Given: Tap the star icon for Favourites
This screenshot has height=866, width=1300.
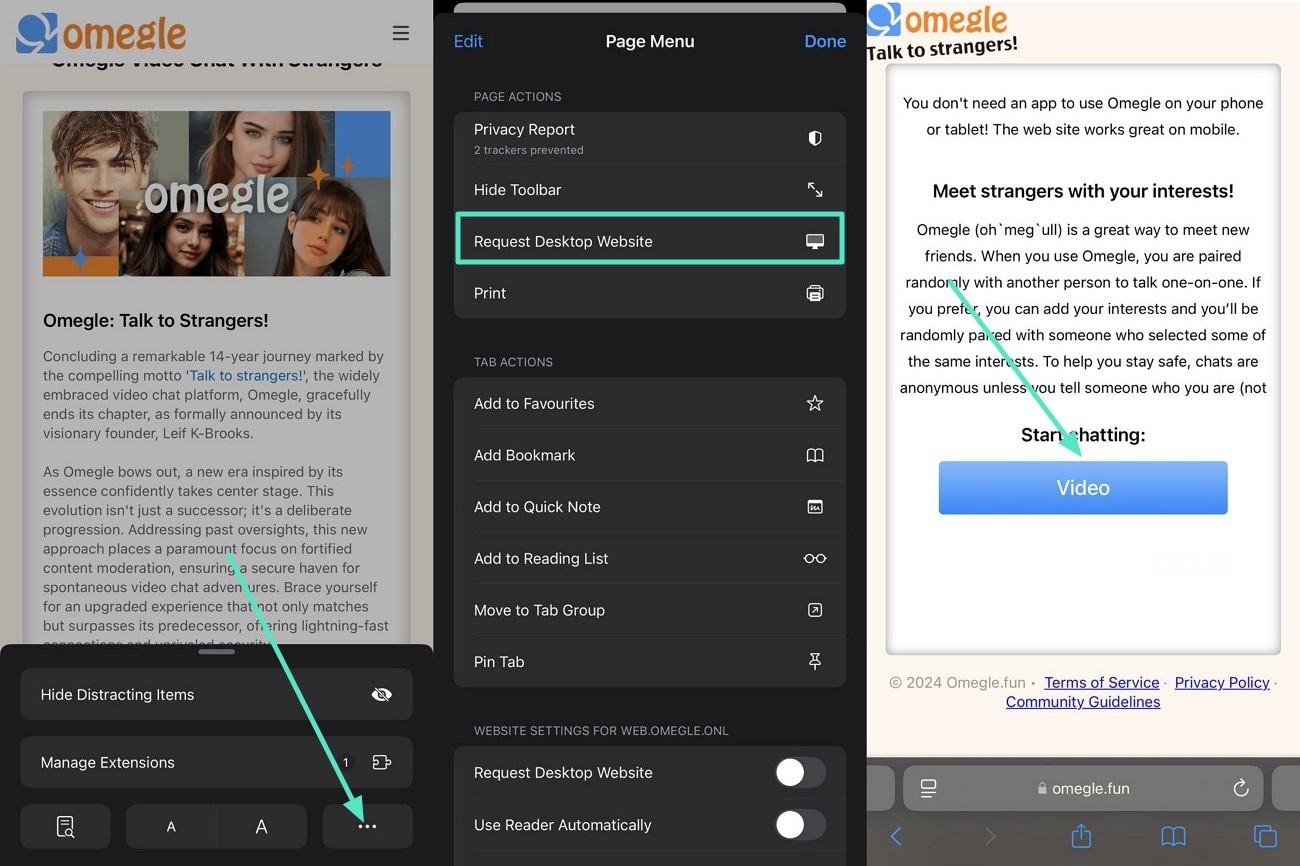Looking at the screenshot, I should pos(815,403).
